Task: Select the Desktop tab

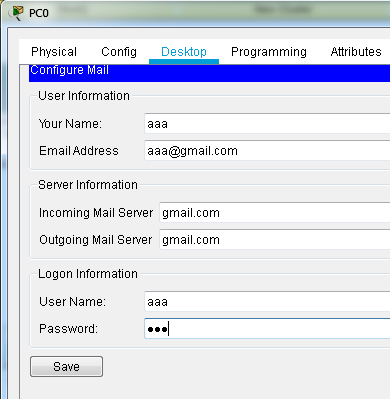Action: tap(184, 52)
